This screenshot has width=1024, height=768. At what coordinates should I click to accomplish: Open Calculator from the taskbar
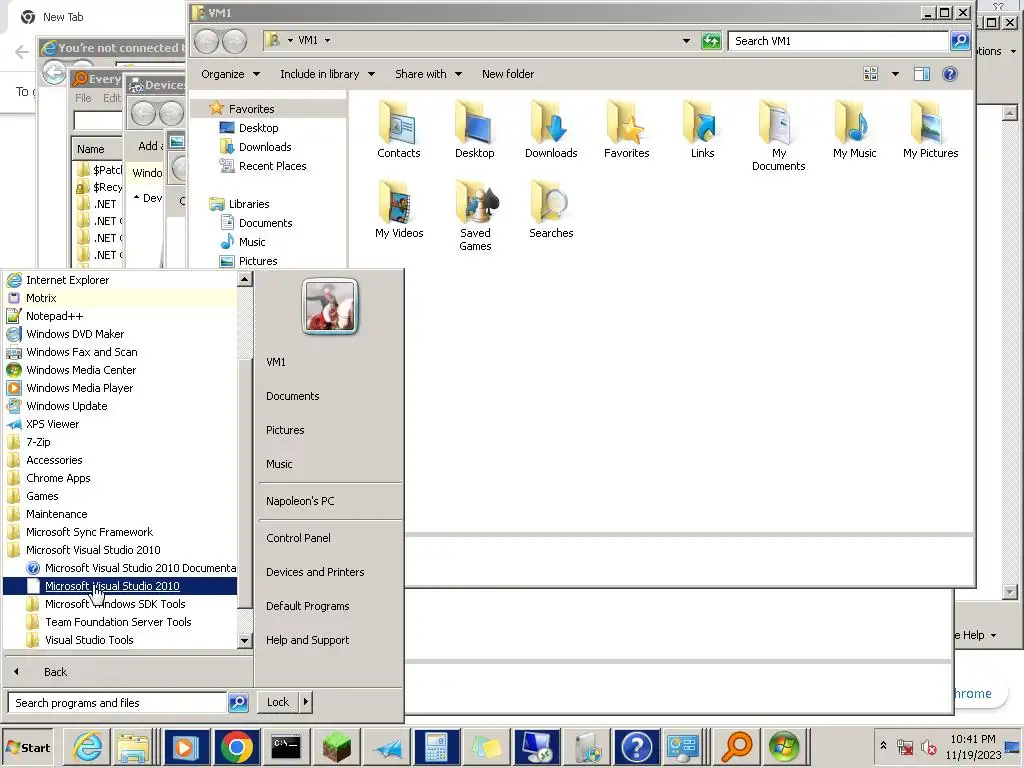click(436, 747)
